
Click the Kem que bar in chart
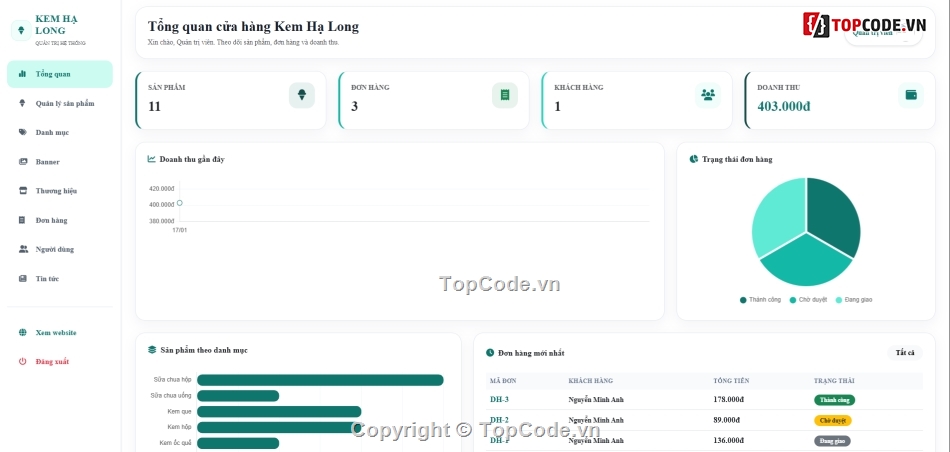coord(279,412)
